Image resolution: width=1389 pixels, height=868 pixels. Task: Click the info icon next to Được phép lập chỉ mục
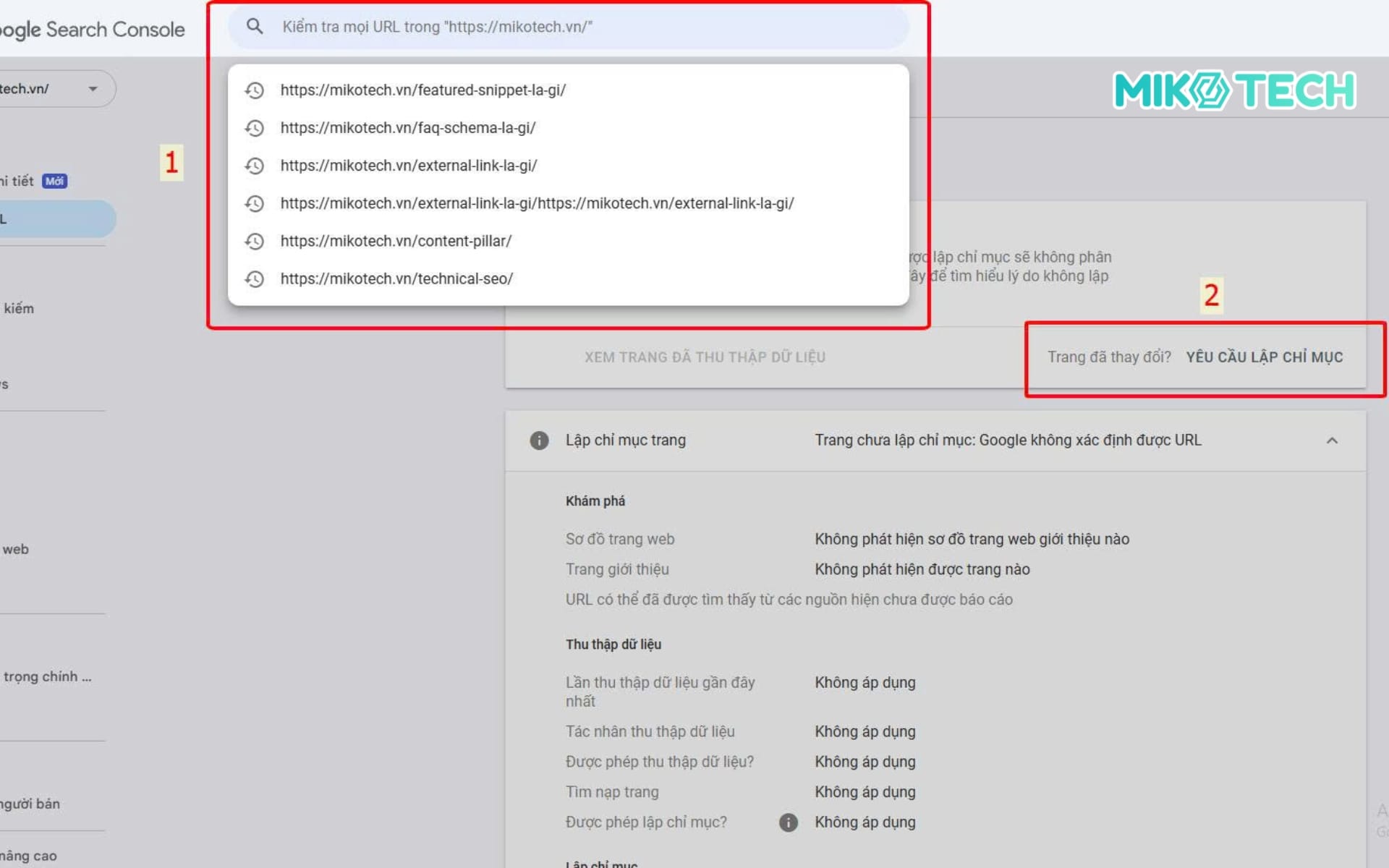point(788,822)
